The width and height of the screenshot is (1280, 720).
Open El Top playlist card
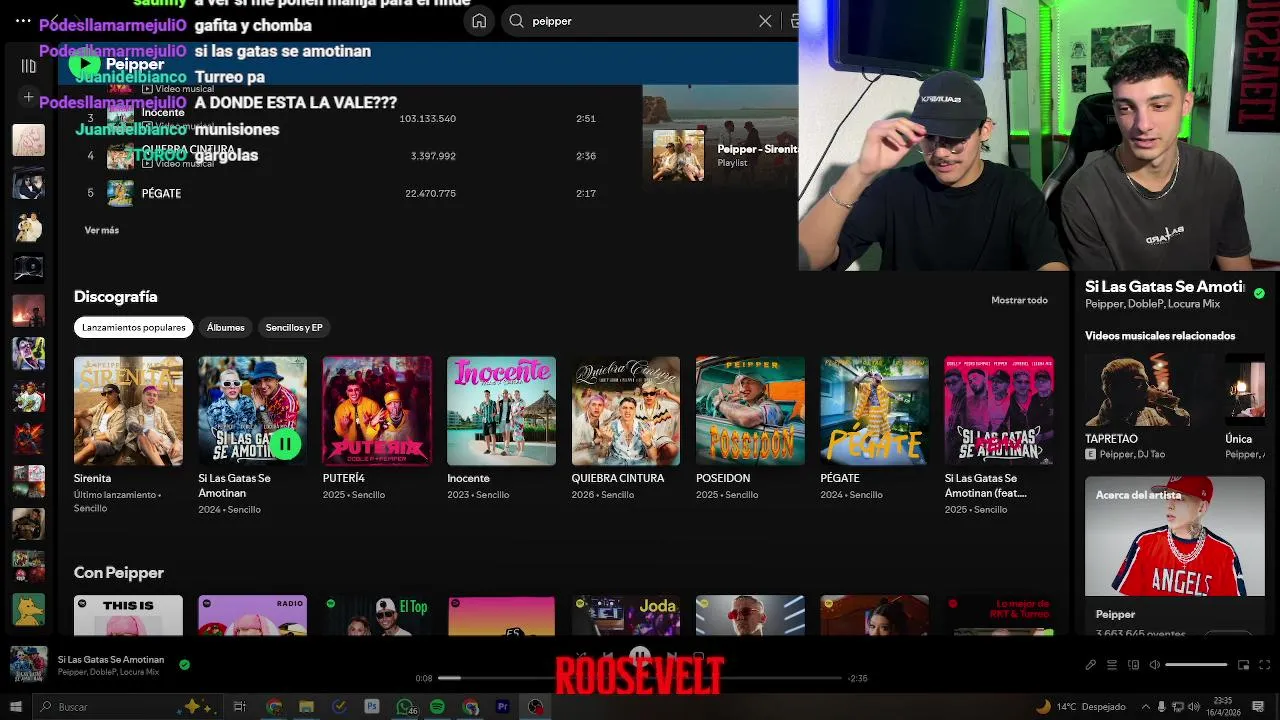[377, 616]
